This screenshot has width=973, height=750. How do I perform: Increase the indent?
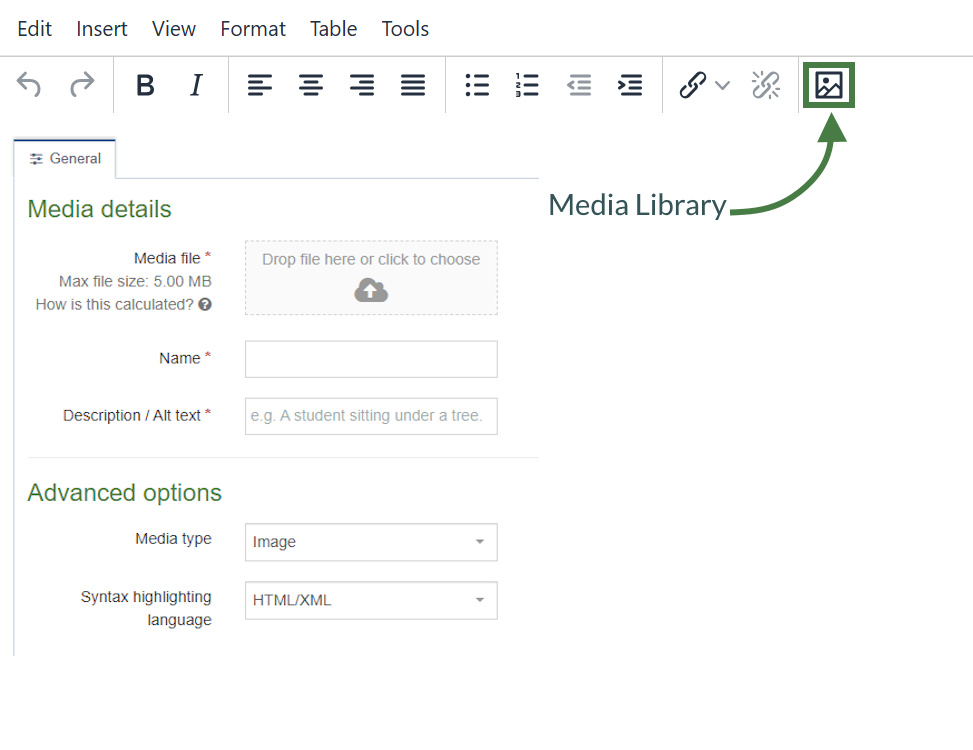(x=630, y=85)
